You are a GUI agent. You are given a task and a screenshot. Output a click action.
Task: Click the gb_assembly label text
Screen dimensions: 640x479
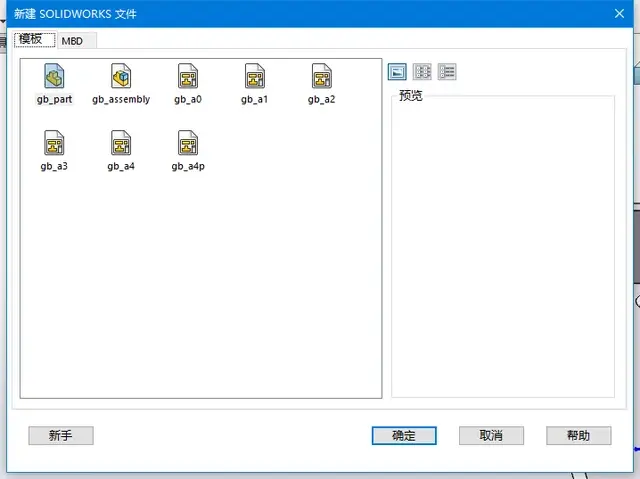click(121, 99)
